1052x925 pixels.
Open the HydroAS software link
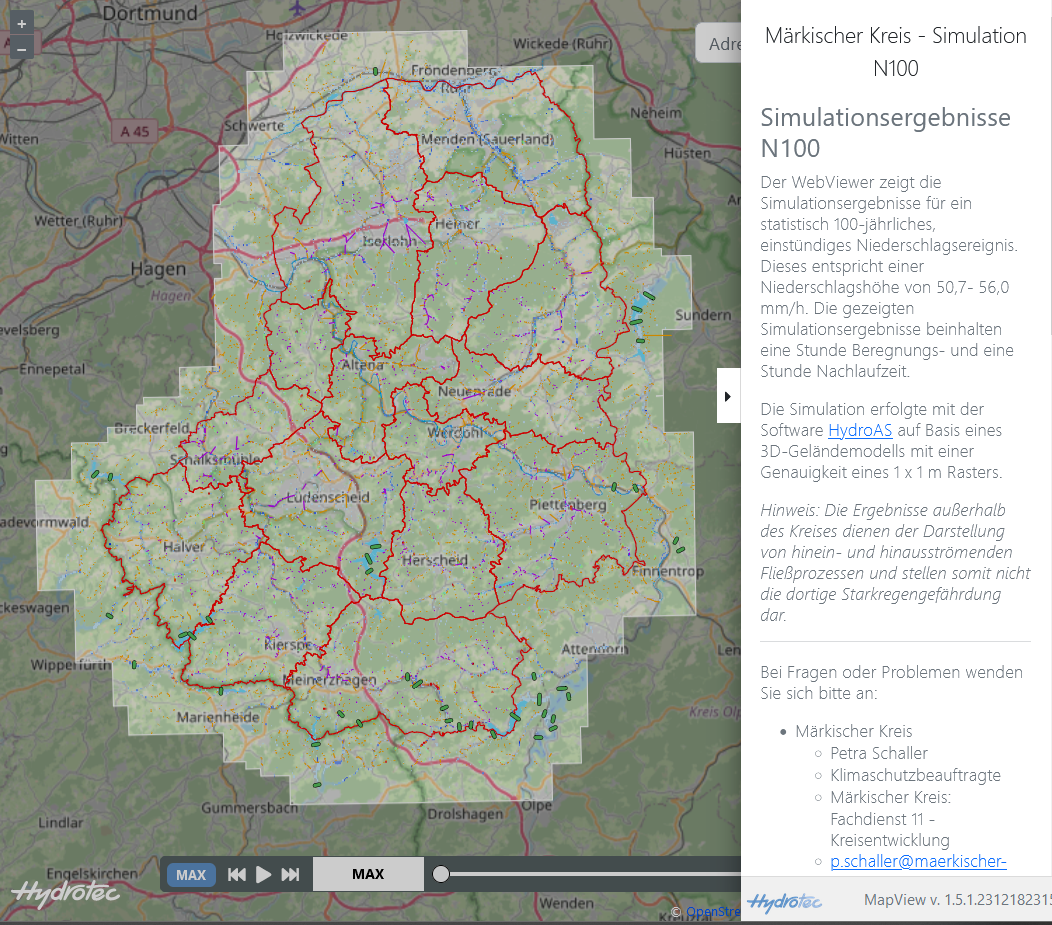(x=860, y=431)
